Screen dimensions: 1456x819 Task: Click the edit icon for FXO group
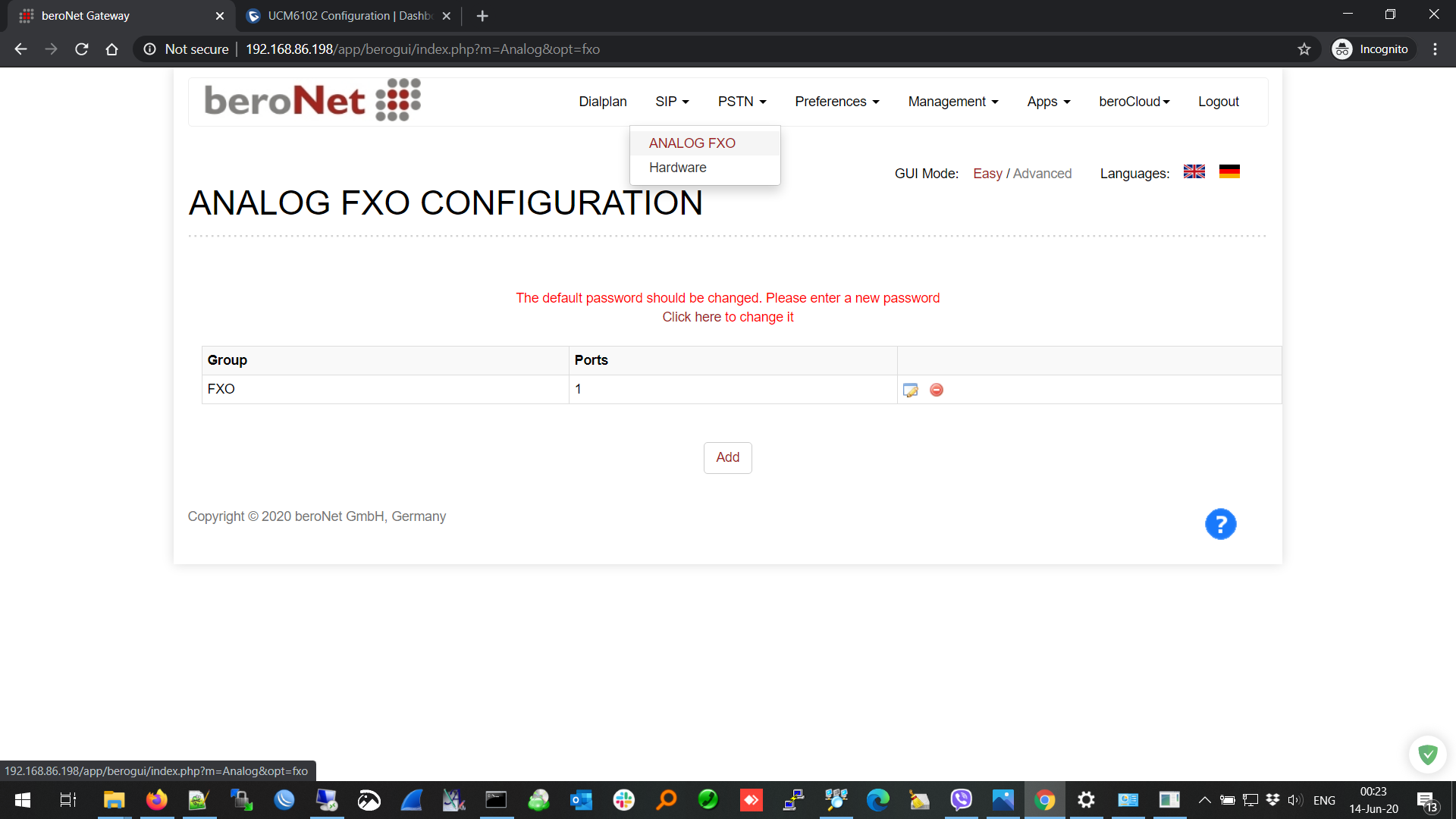point(911,390)
